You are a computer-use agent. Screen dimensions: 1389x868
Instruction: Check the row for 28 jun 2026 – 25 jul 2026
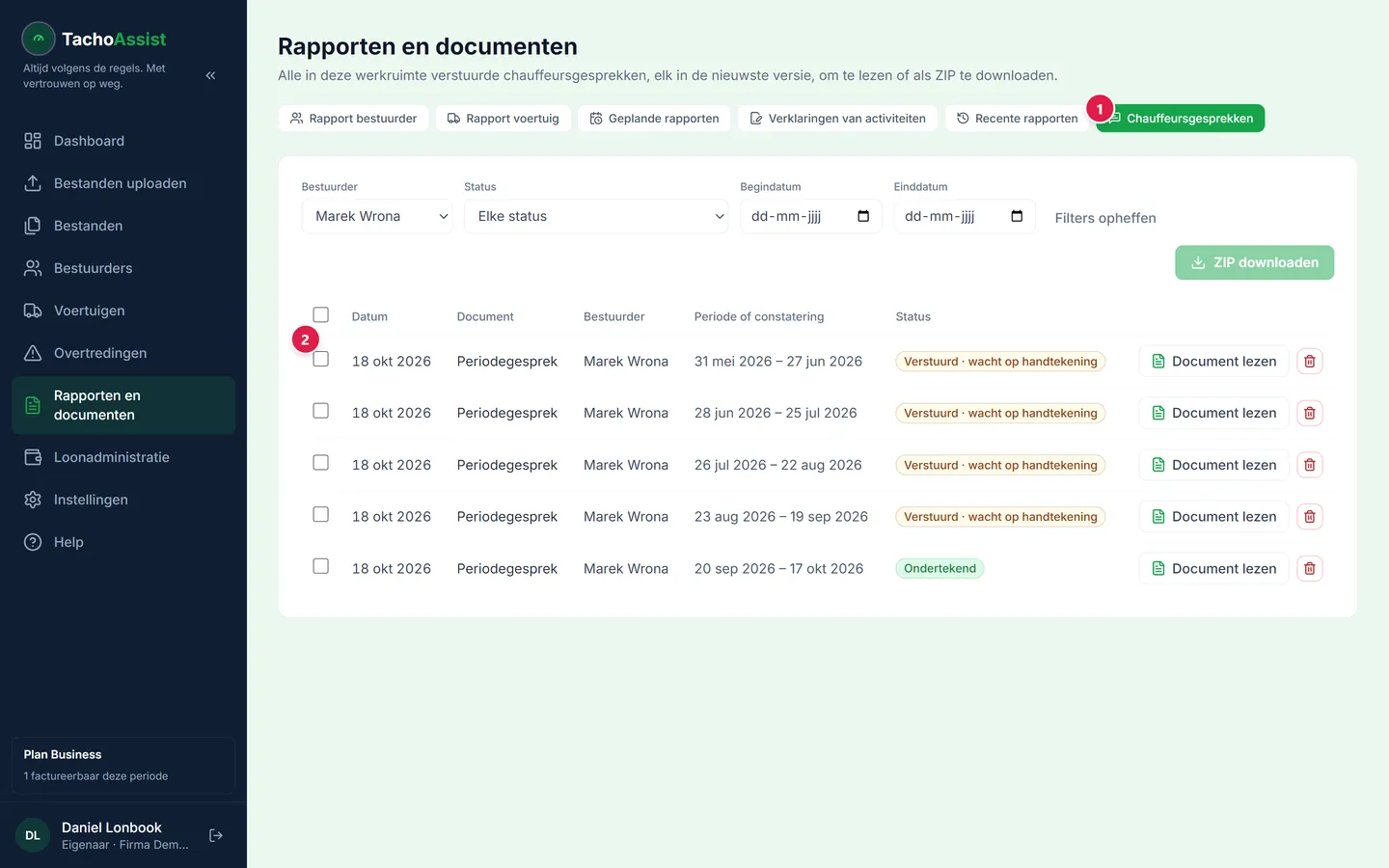point(321,411)
